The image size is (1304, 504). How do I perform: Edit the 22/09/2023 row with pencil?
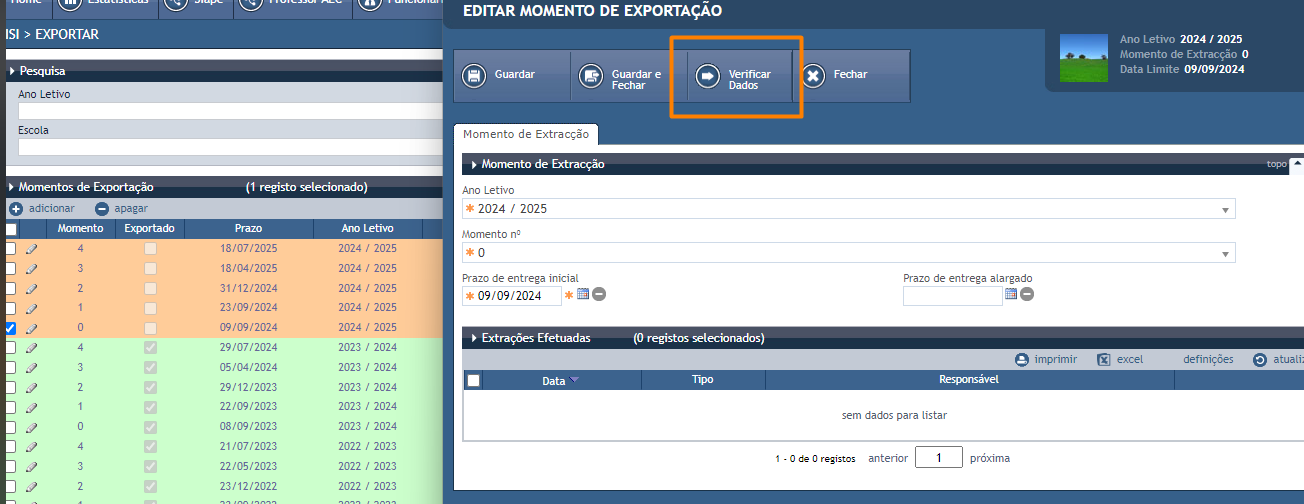[x=31, y=407]
